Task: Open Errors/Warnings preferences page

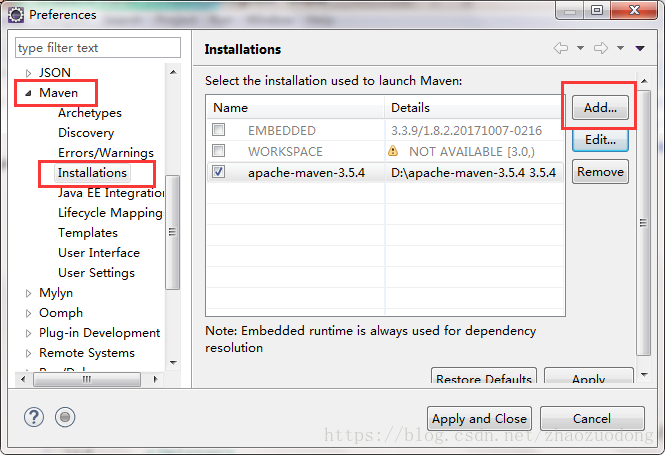Action: point(106,153)
